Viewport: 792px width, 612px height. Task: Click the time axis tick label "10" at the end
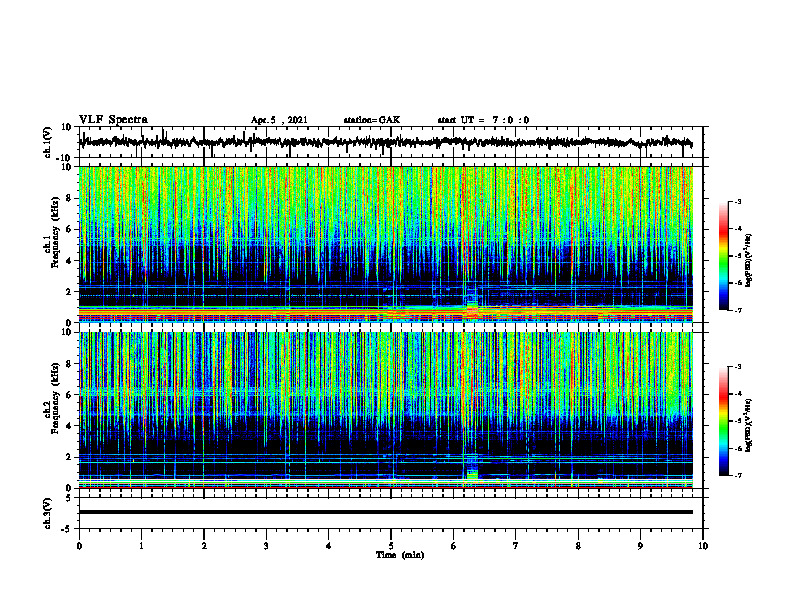[703, 546]
